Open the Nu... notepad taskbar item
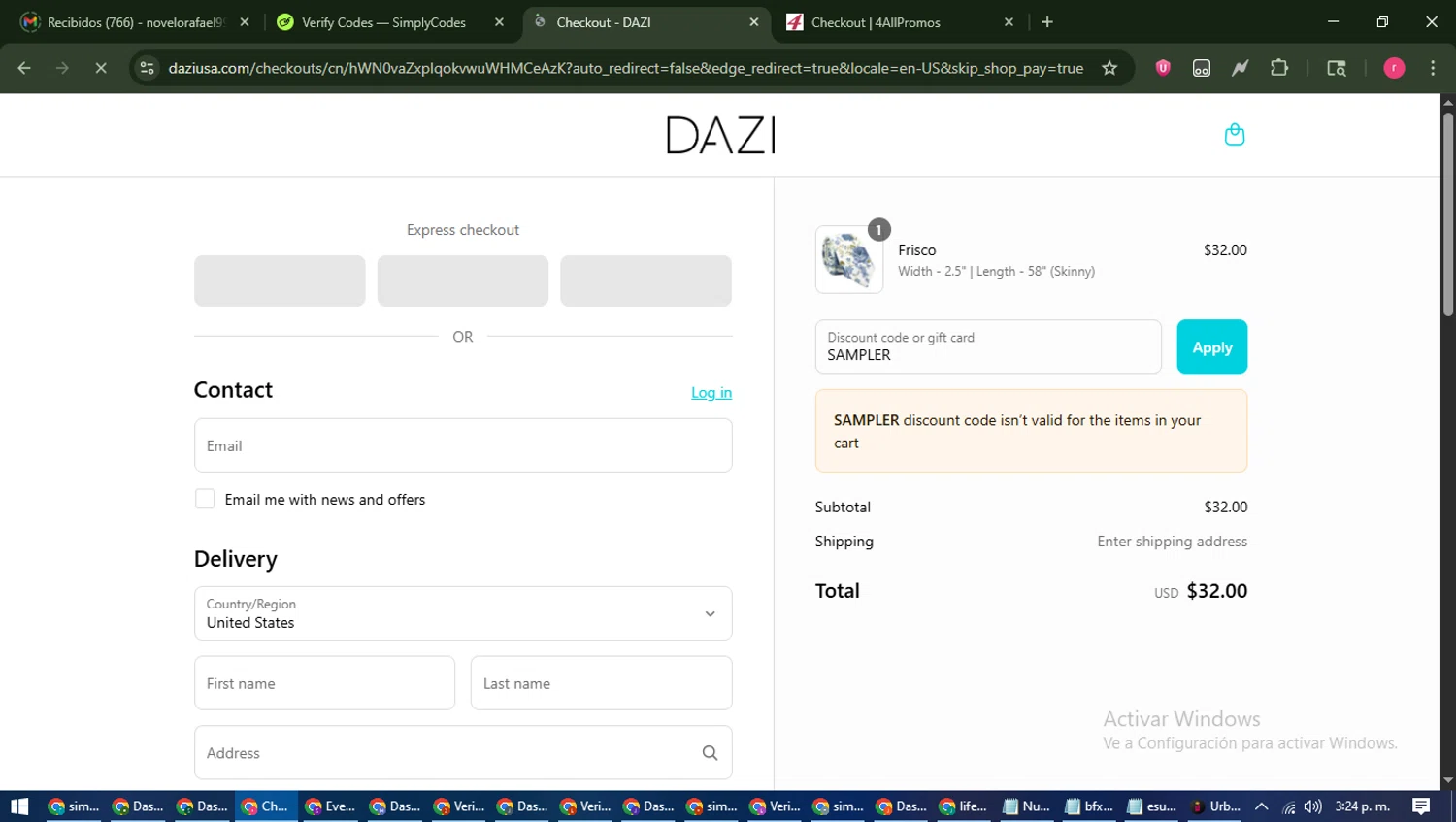This screenshot has height=822, width=1456. pyautogui.click(x=1026, y=806)
